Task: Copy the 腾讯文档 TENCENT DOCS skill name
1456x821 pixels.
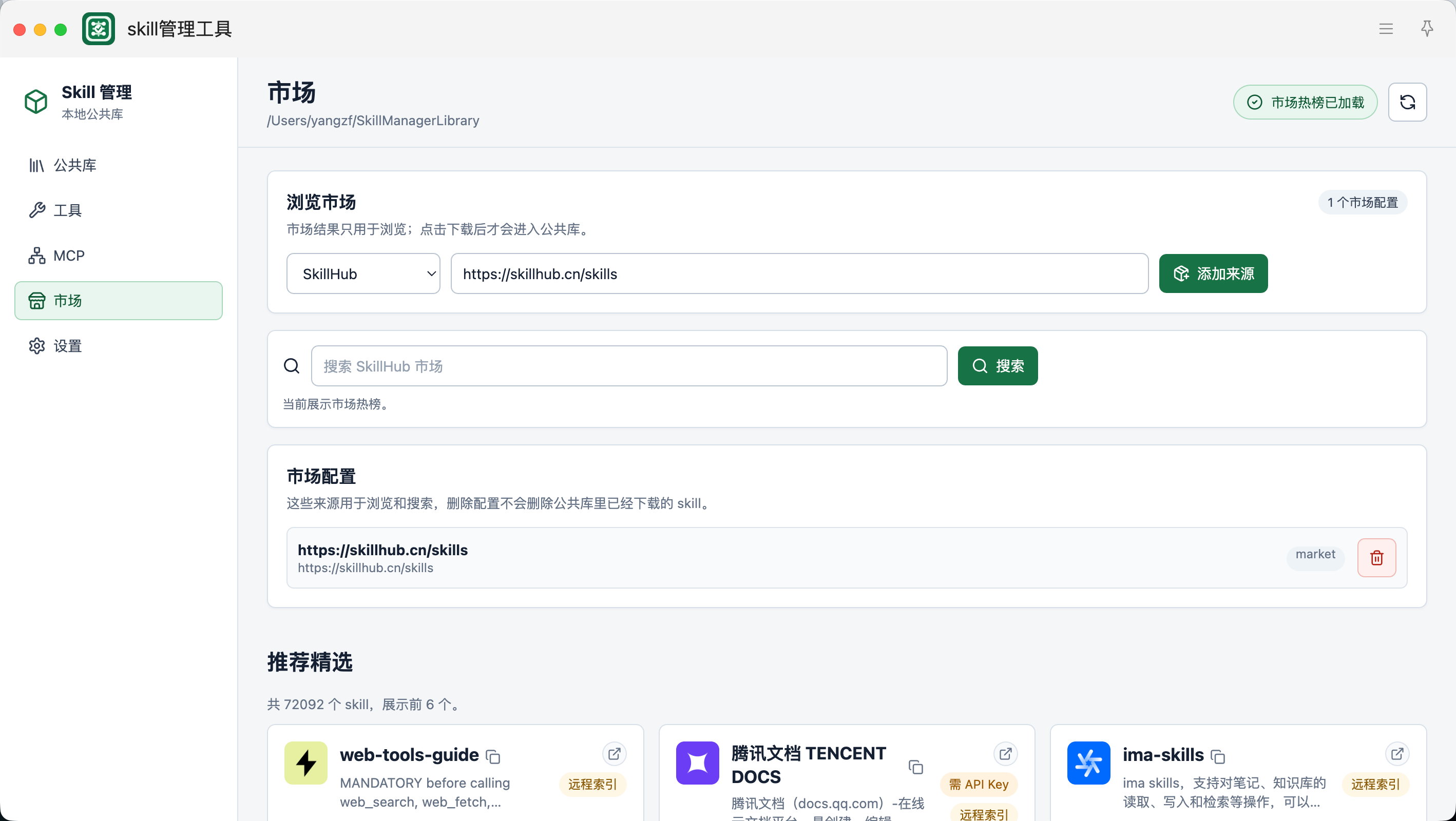Action: point(916,767)
